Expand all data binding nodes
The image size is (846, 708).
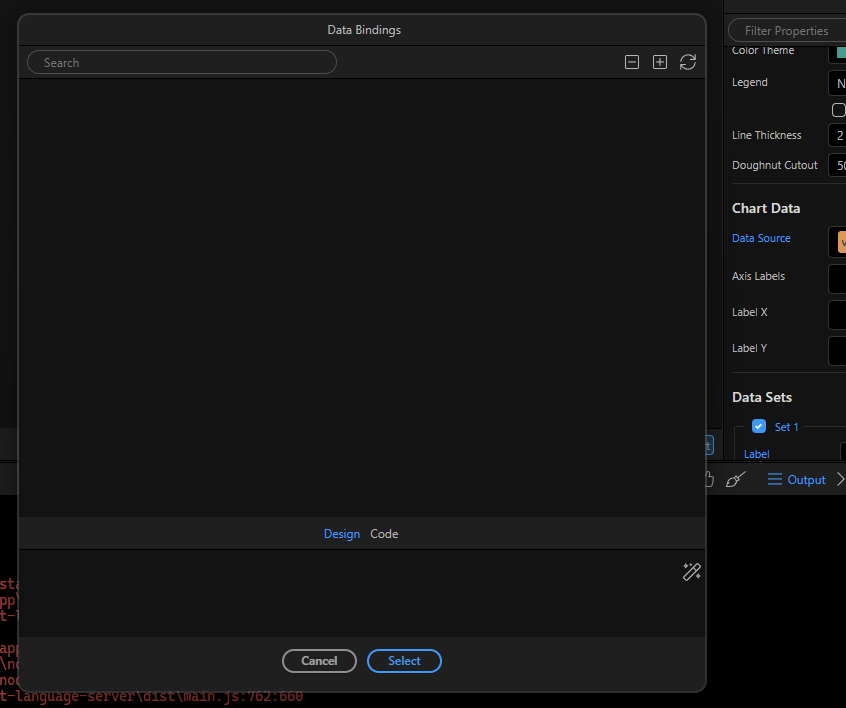pos(660,62)
